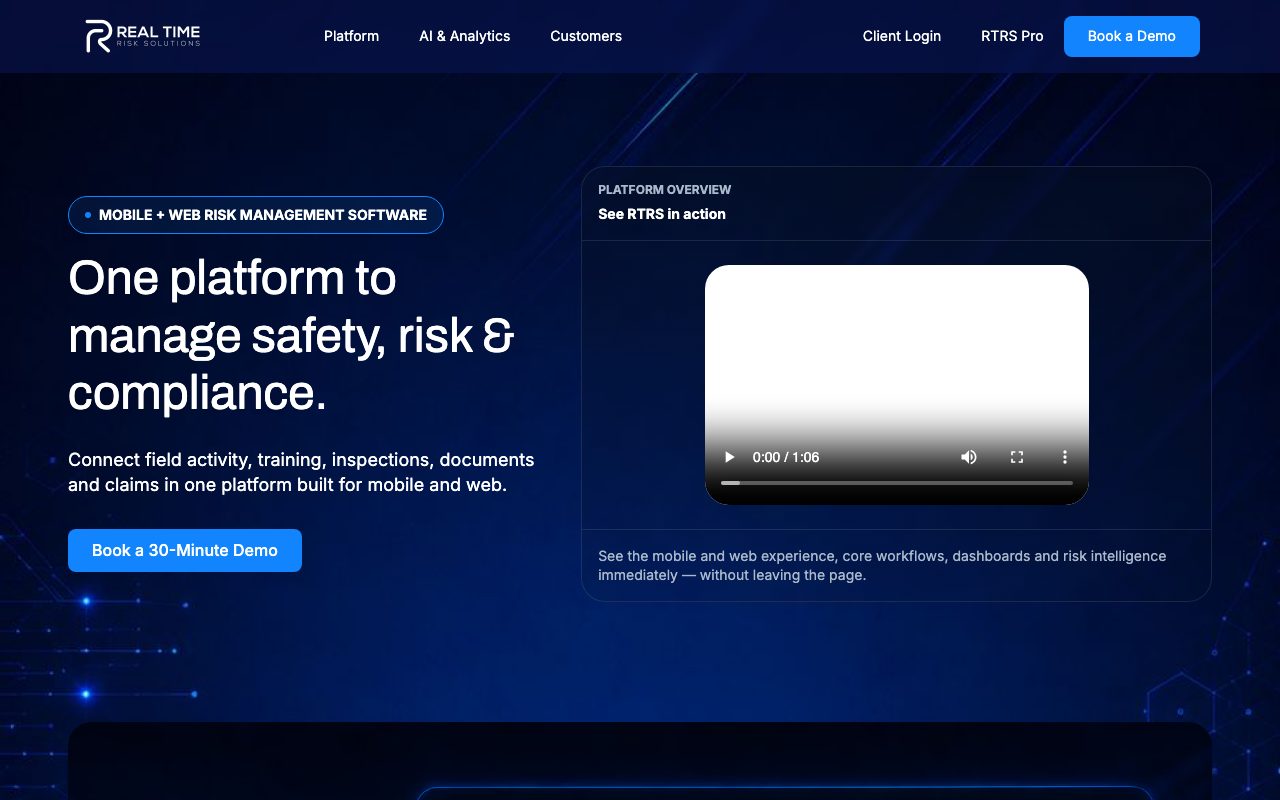Seek along the video progress bar
Viewport: 1280px width, 800px height.
pyautogui.click(x=897, y=483)
